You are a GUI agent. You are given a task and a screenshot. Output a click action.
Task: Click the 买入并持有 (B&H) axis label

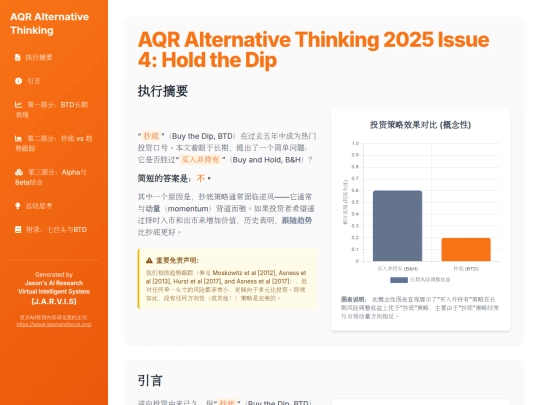tap(397, 269)
